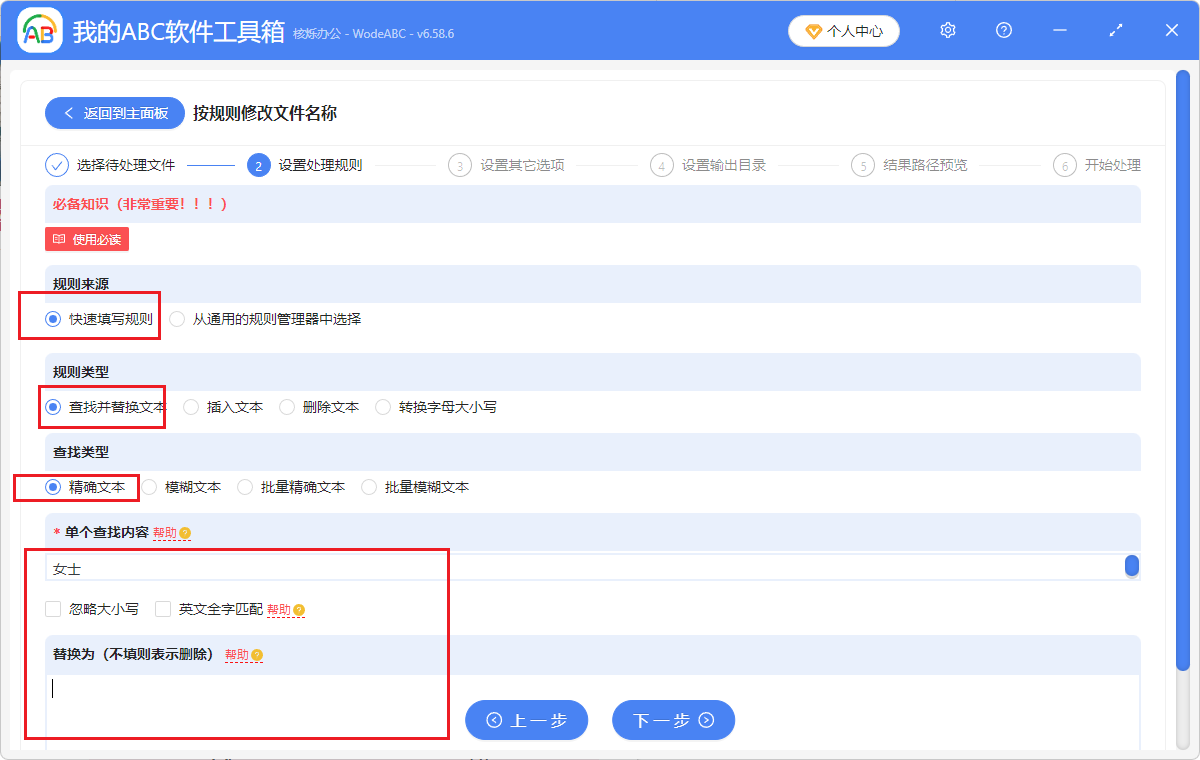Viewport: 1200px width, 760px height.
Task: Click the help icon next to 英文全字匹配
Action: pos(299,607)
